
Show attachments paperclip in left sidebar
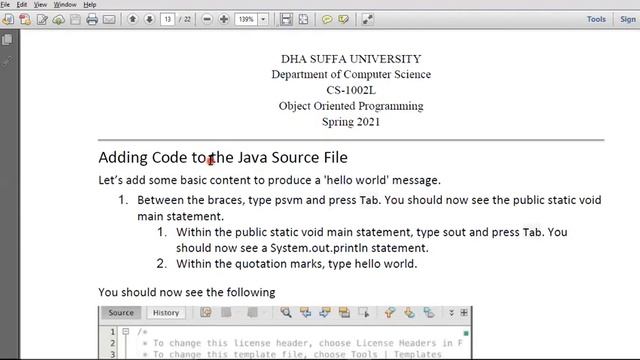click(x=7, y=61)
